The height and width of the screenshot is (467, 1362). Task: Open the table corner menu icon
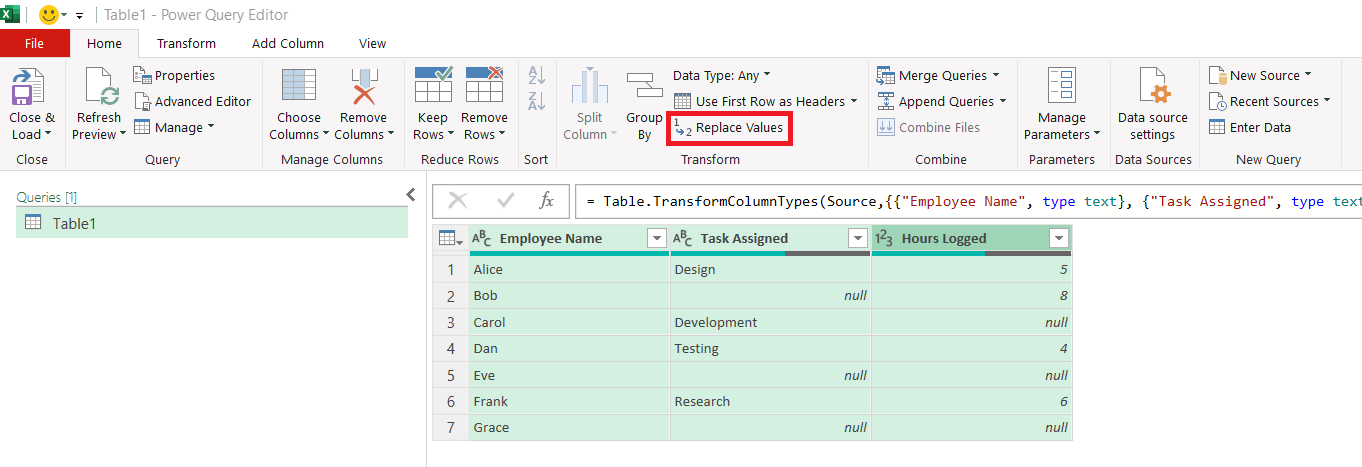pyautogui.click(x=451, y=238)
